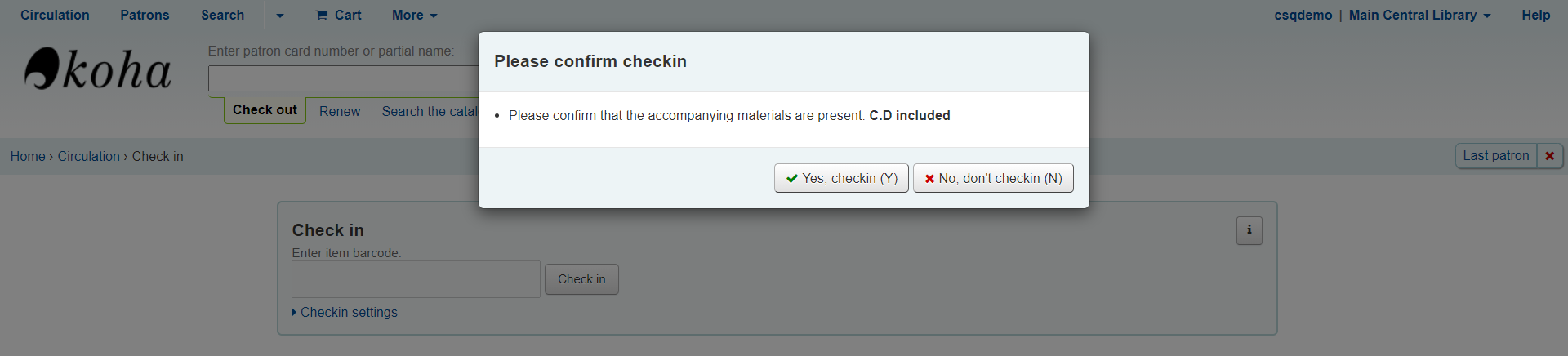Expand the More menu
Viewport: 1568px width, 356px height.
coord(414,15)
